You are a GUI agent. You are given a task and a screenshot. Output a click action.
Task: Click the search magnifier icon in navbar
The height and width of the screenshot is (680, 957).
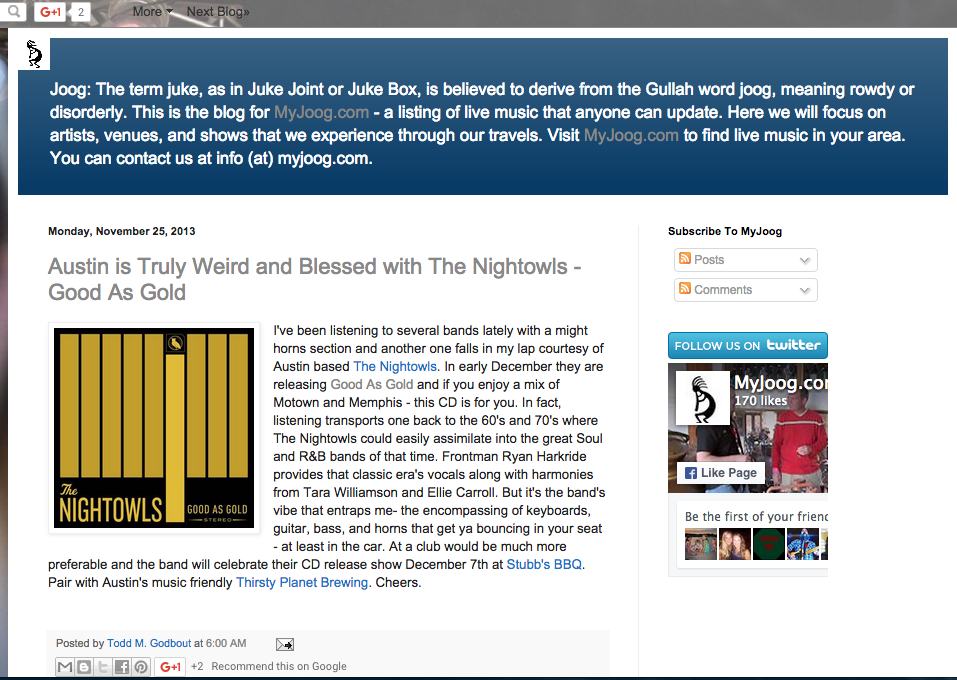(13, 10)
